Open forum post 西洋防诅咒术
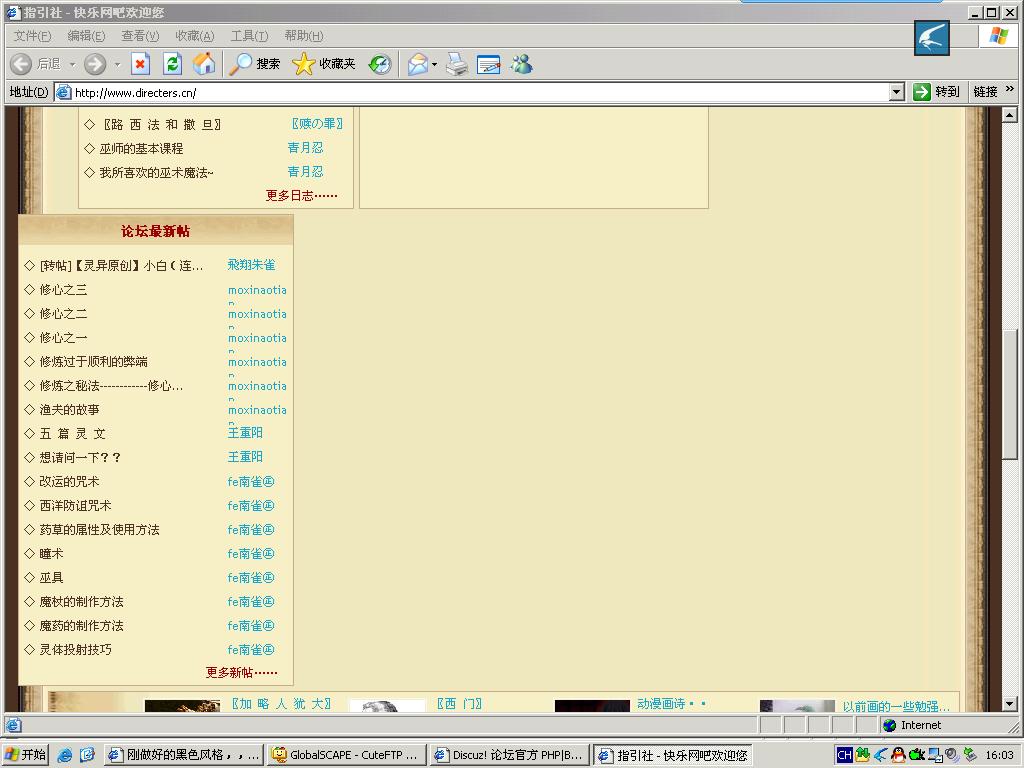This screenshot has width=1024, height=768. [75, 506]
